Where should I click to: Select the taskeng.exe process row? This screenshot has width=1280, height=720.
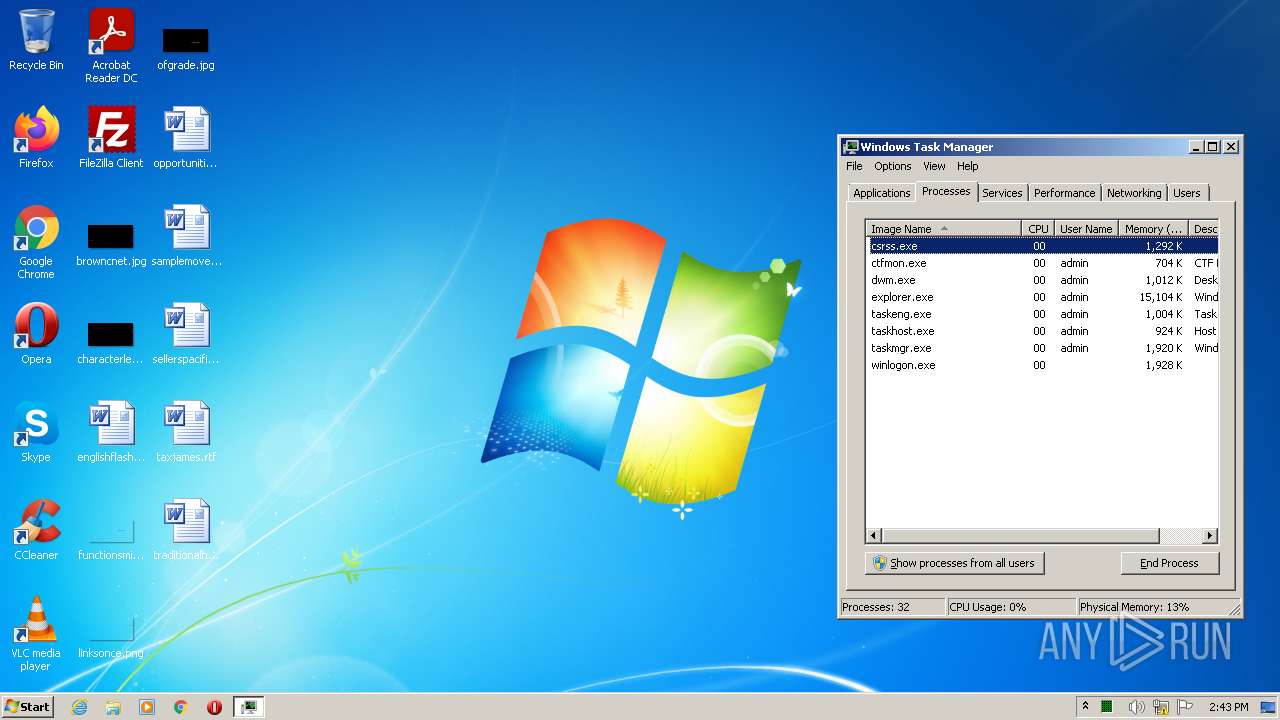pos(1042,314)
